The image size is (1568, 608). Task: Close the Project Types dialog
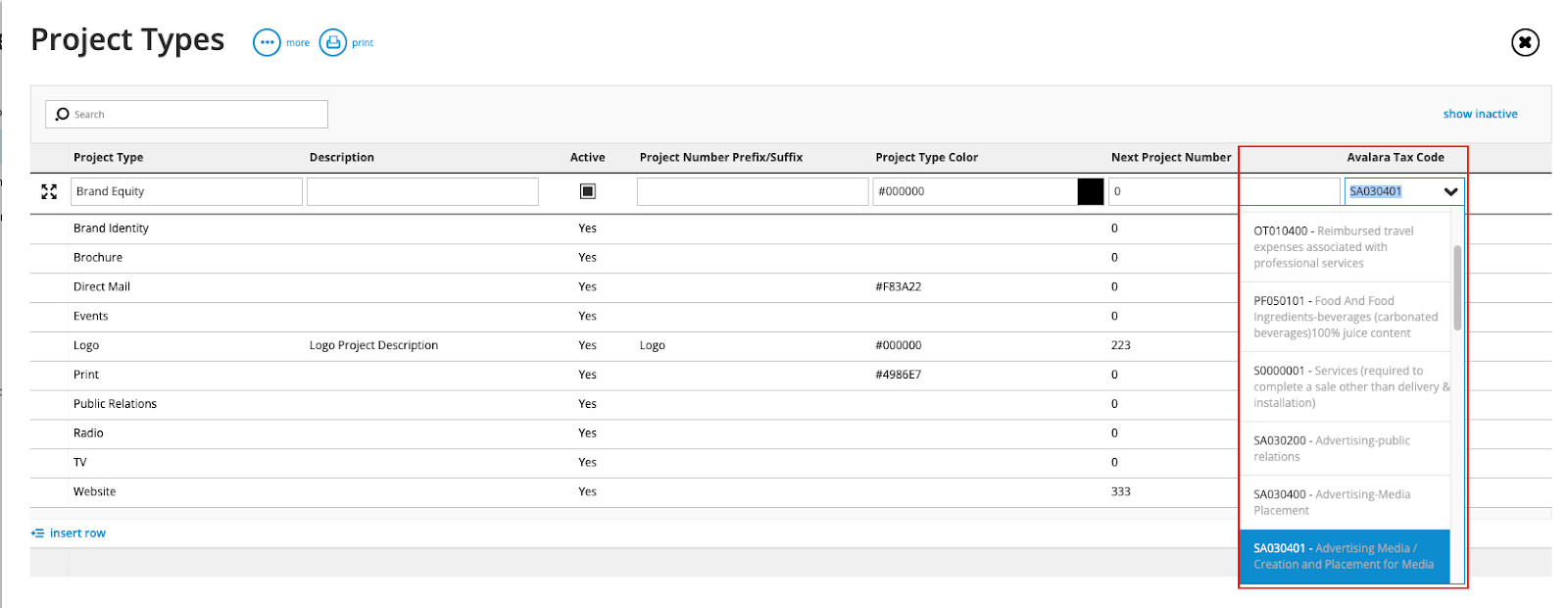click(x=1525, y=42)
